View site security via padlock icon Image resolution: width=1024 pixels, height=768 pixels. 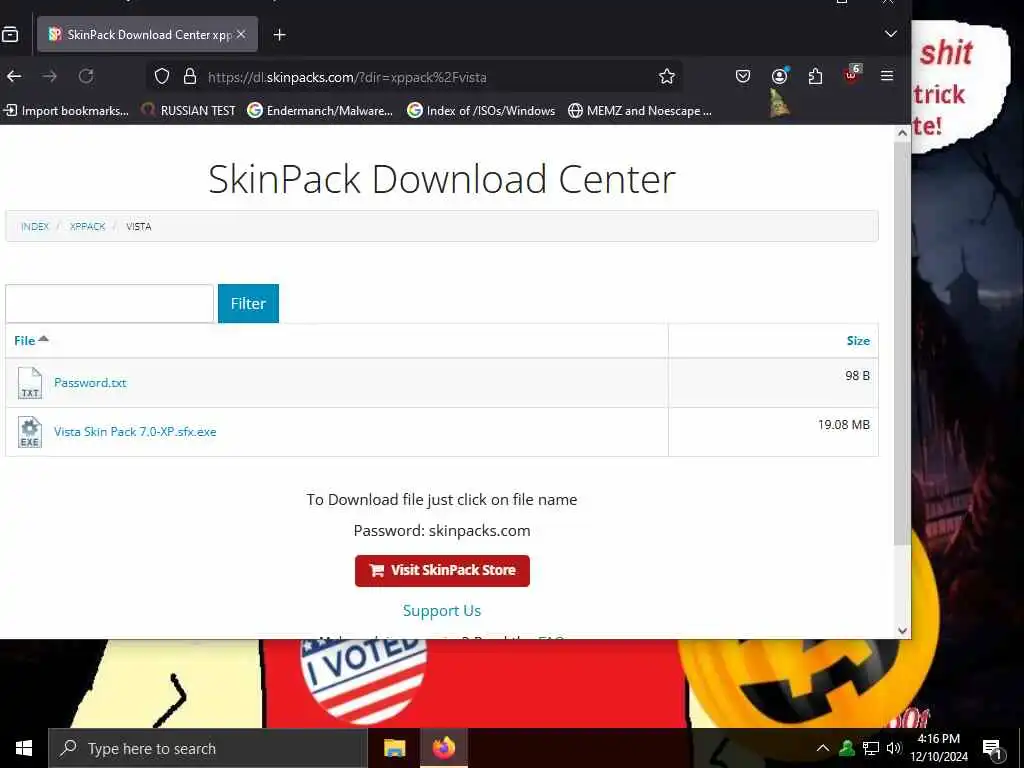tap(190, 76)
